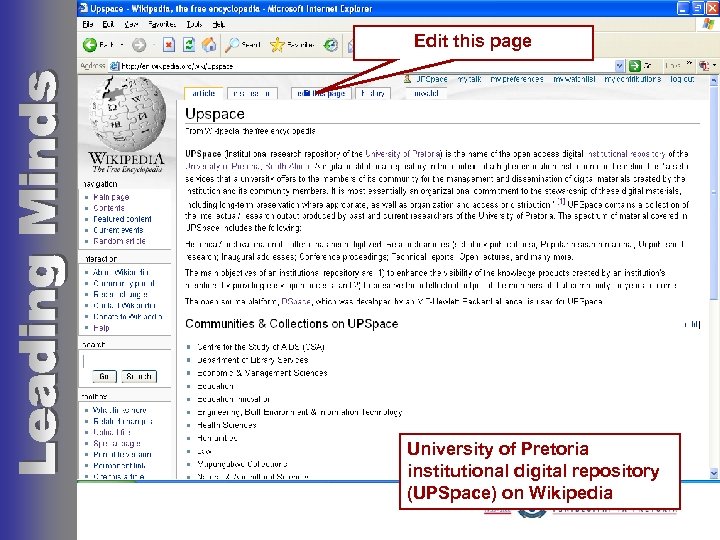Go to Main page in navigation sidebar
The height and width of the screenshot is (540, 720).
[x=111, y=197]
